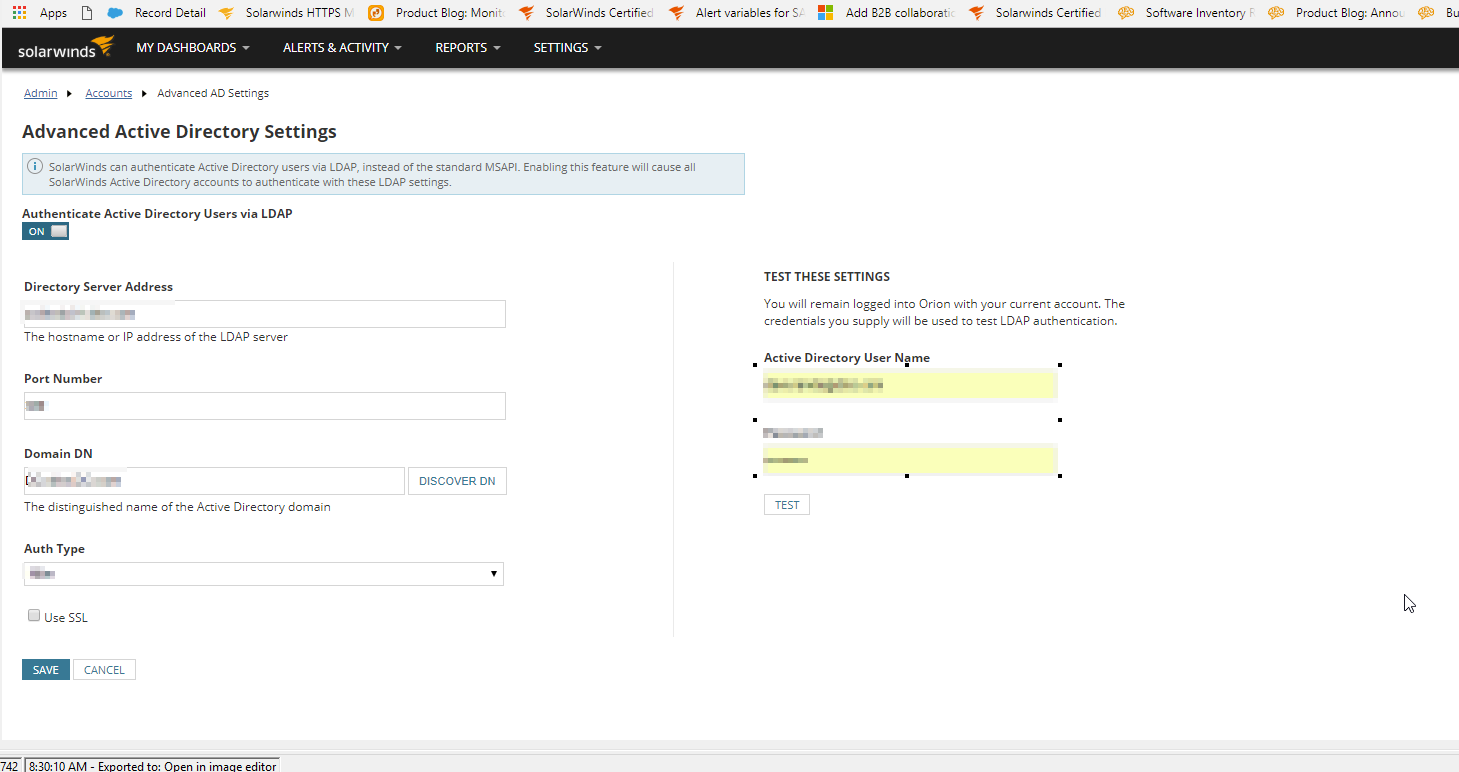The width and height of the screenshot is (1459, 772).
Task: Click the Advanced AD Settings breadcrumb text
Action: 213,93
